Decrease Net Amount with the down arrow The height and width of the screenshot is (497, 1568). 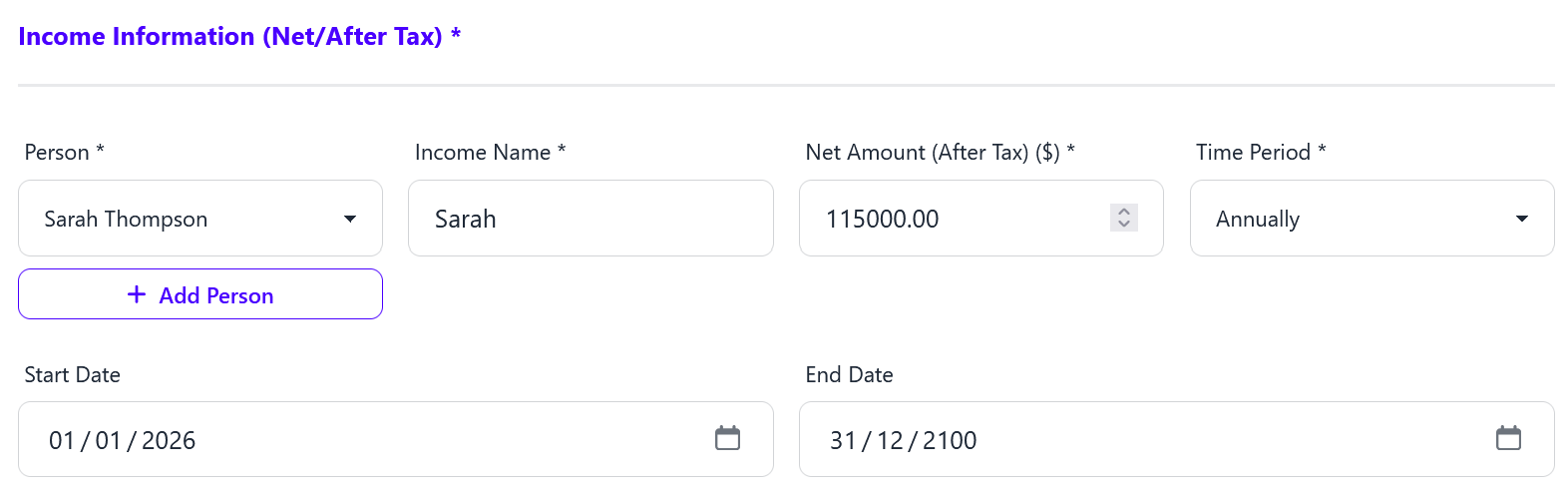(1124, 225)
